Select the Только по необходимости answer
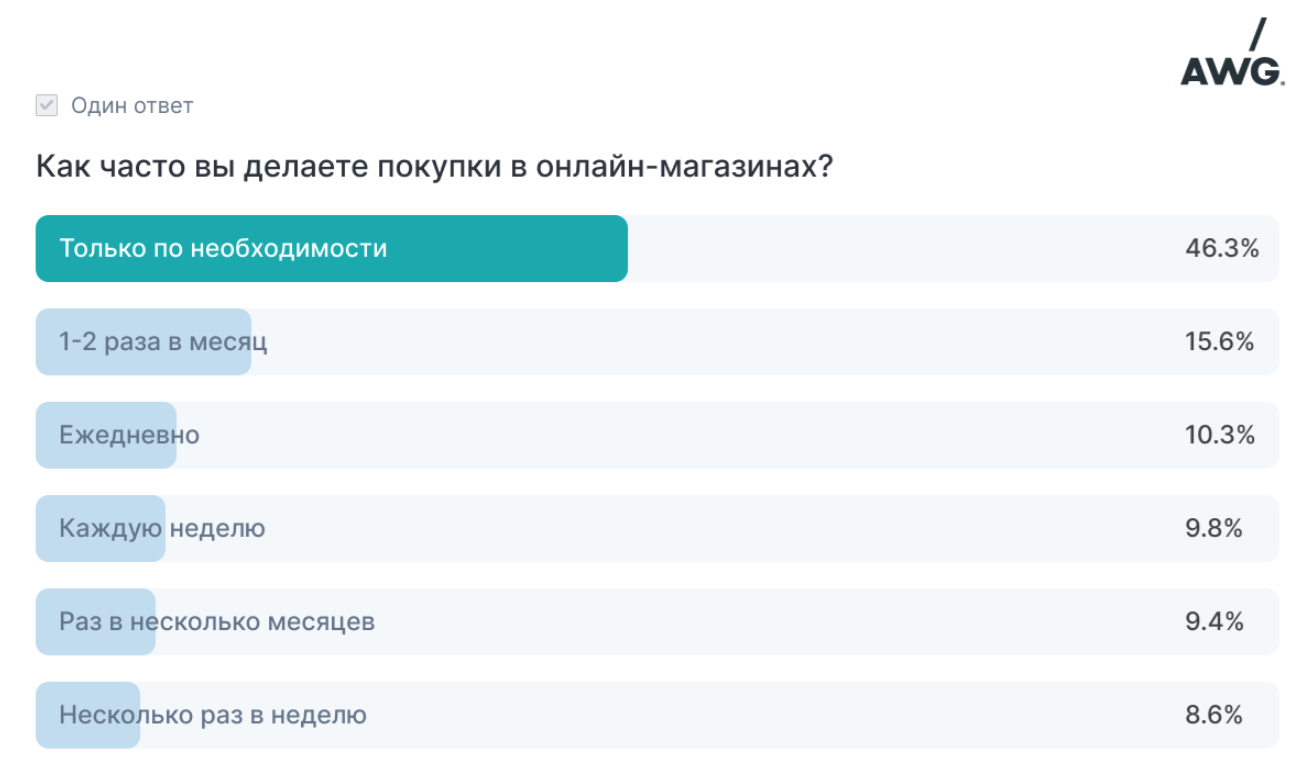Image resolution: width=1310 pixels, height=774 pixels. coord(657,249)
